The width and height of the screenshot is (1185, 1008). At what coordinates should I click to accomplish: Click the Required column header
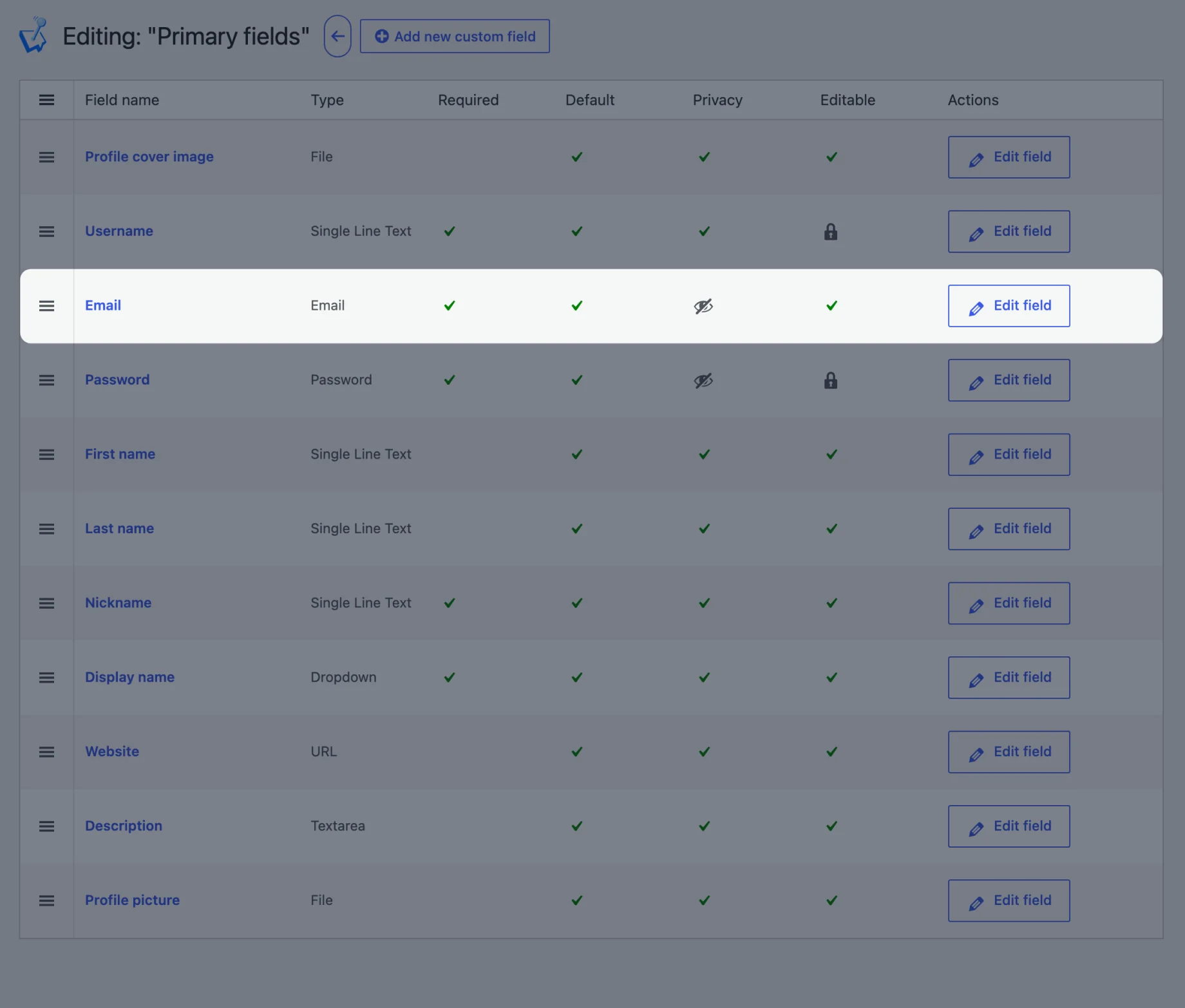(x=468, y=100)
